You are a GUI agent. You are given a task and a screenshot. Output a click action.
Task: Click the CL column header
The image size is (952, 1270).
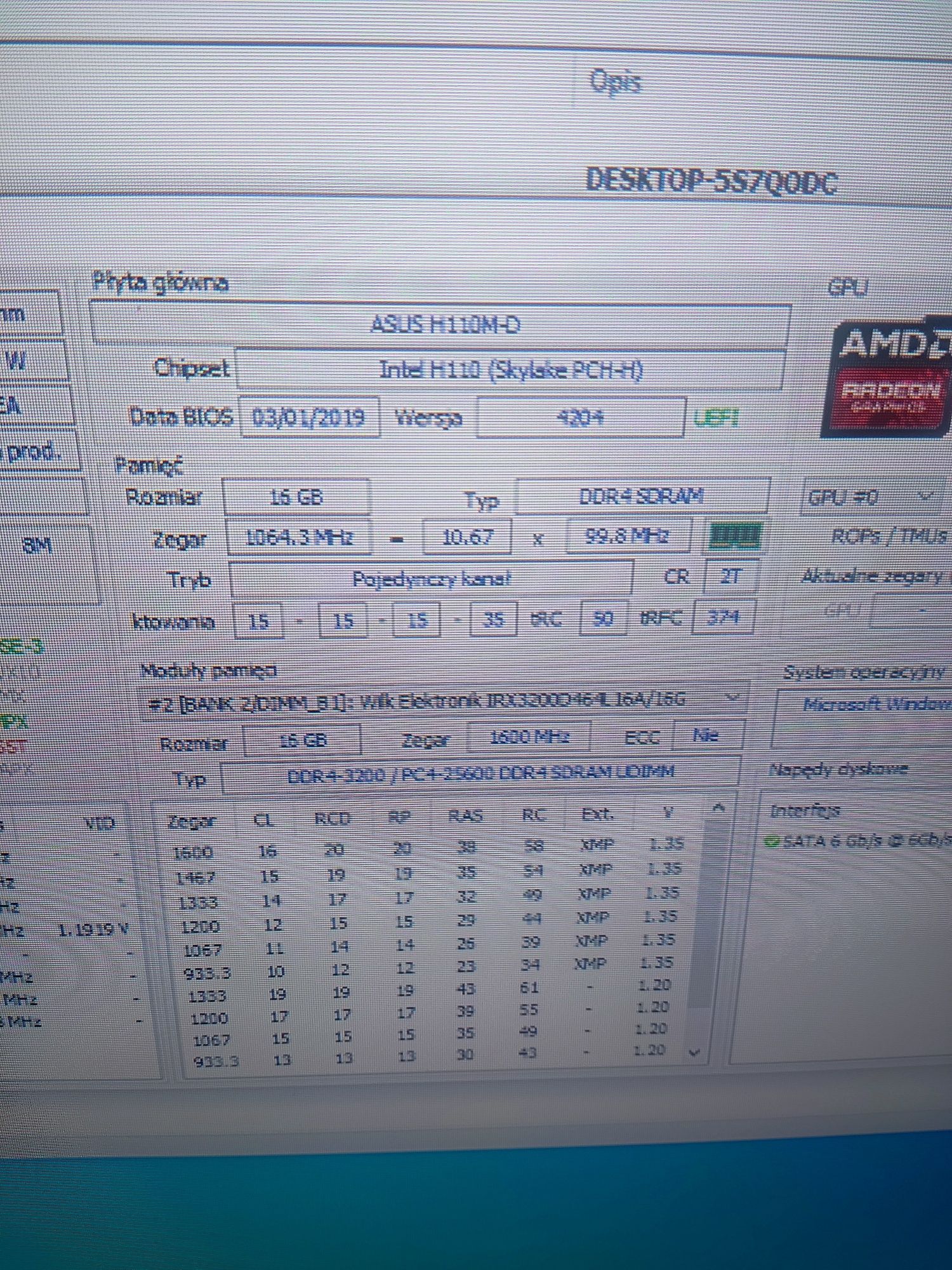click(x=263, y=820)
